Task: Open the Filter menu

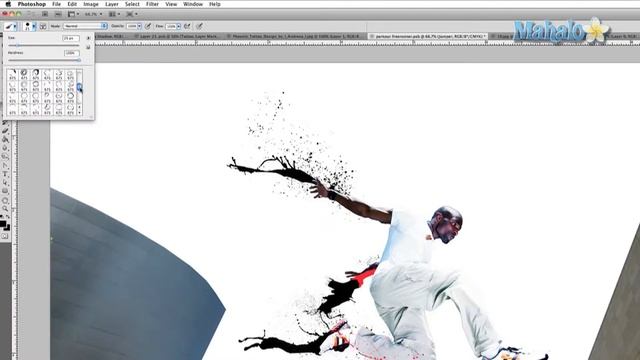Action: (x=152, y=4)
